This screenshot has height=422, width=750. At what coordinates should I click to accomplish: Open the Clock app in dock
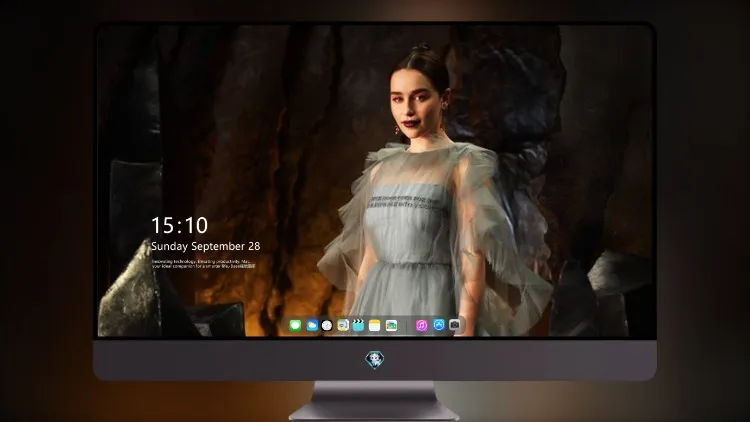pyautogui.click(x=327, y=325)
